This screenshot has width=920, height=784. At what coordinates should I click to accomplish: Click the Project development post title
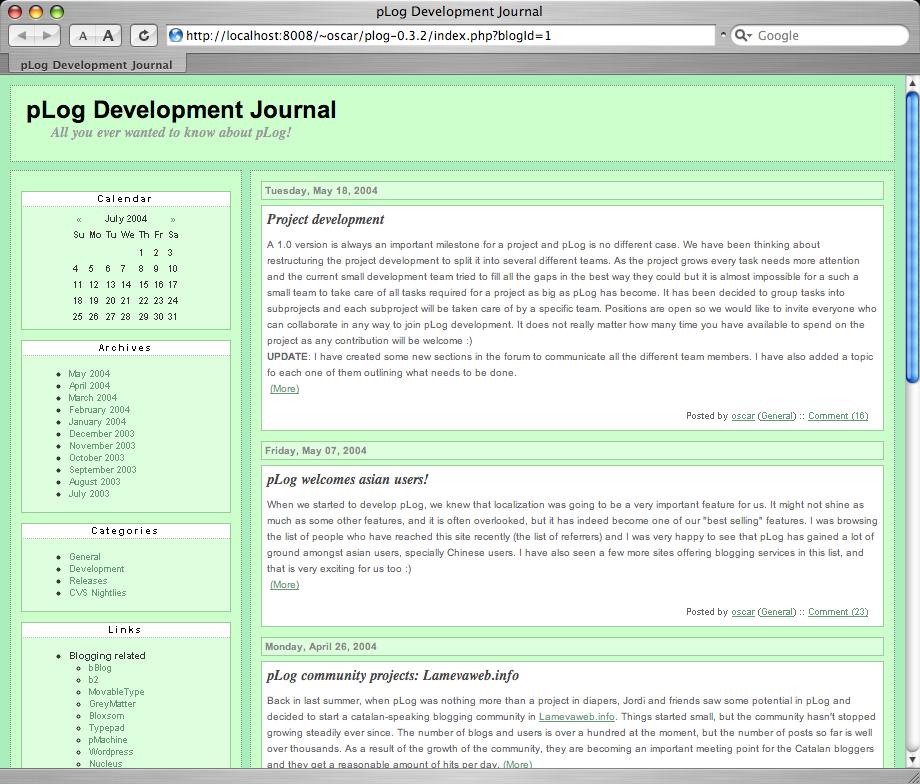point(326,219)
